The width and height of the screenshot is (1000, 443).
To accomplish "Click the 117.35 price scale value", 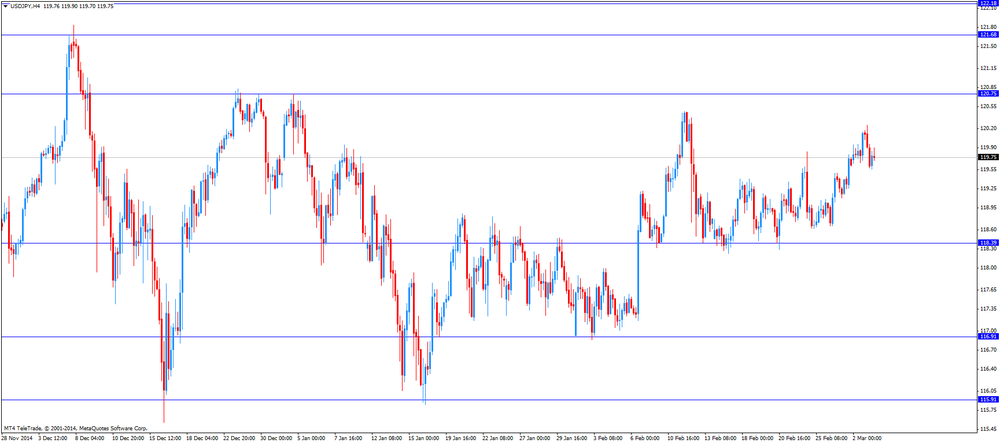I will [x=988, y=309].
